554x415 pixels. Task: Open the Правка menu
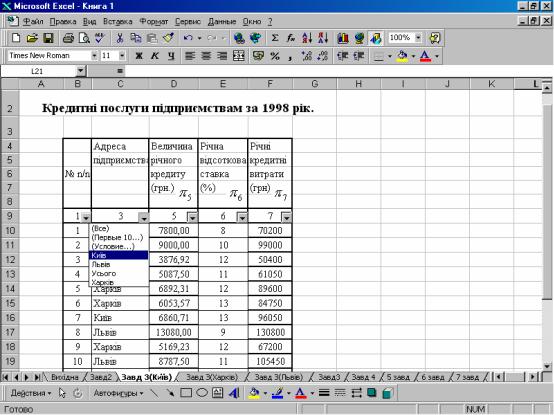coord(63,22)
